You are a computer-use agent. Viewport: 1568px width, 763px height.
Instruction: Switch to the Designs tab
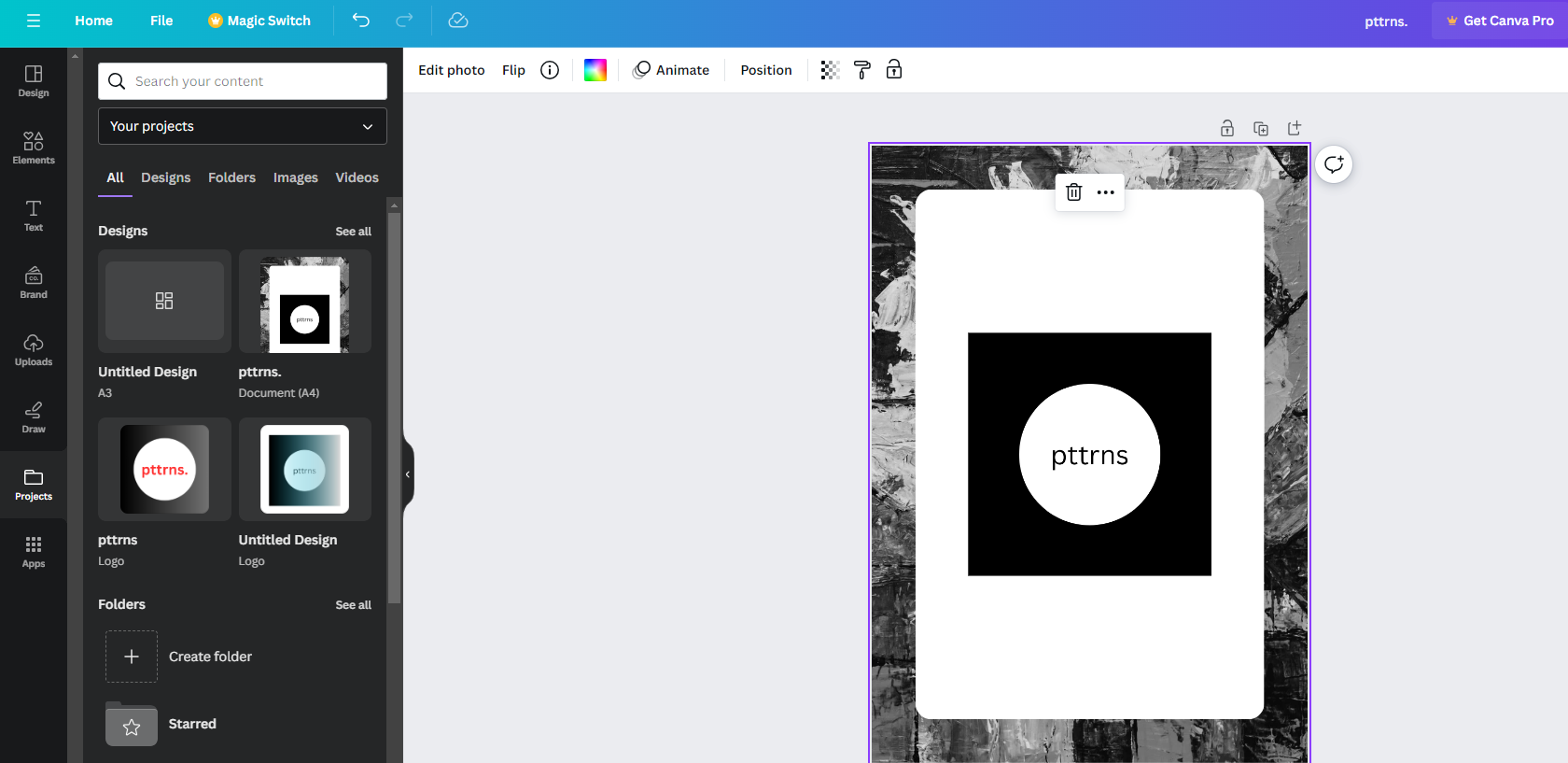[165, 177]
